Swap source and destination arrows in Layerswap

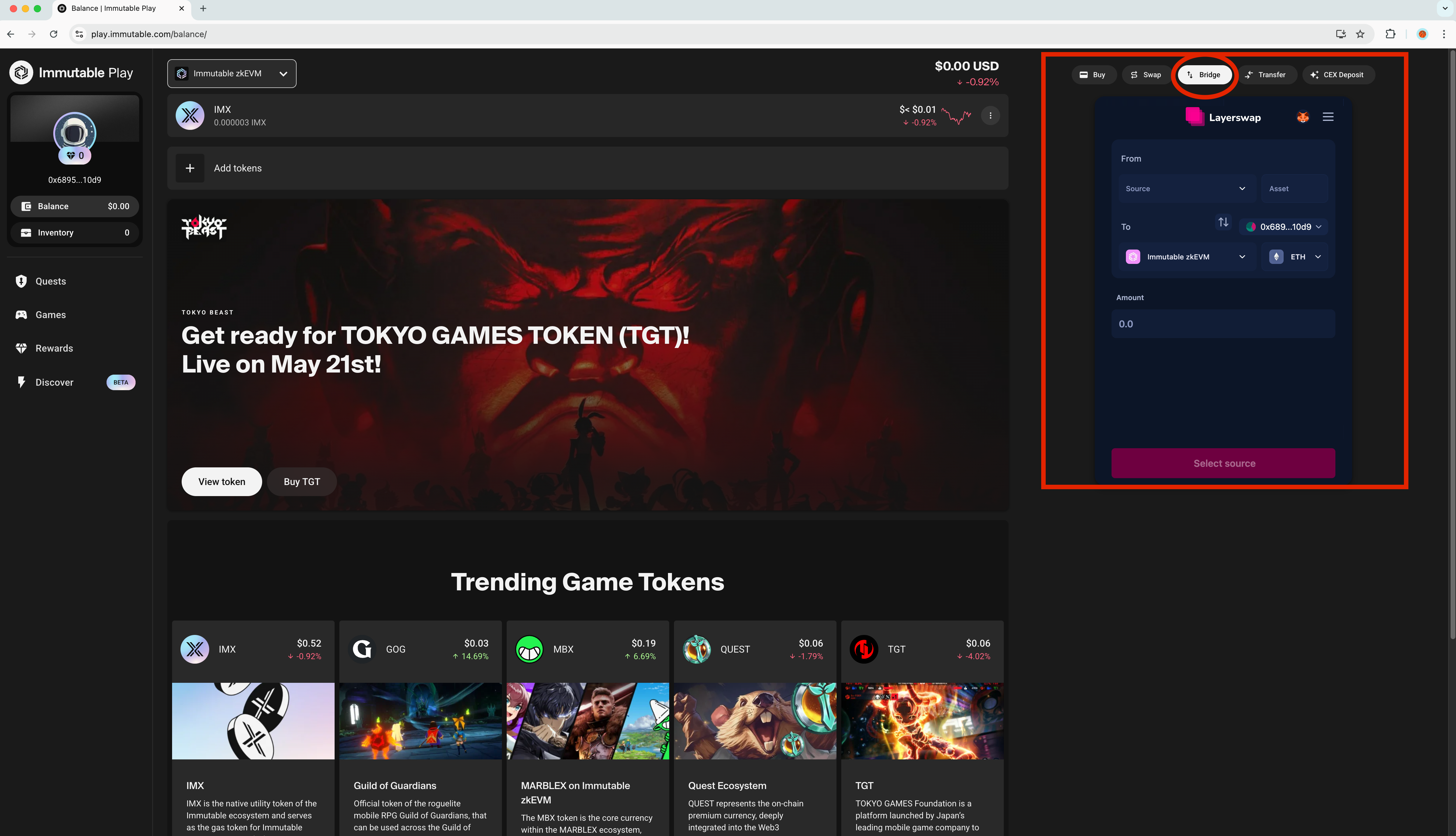pos(1223,222)
